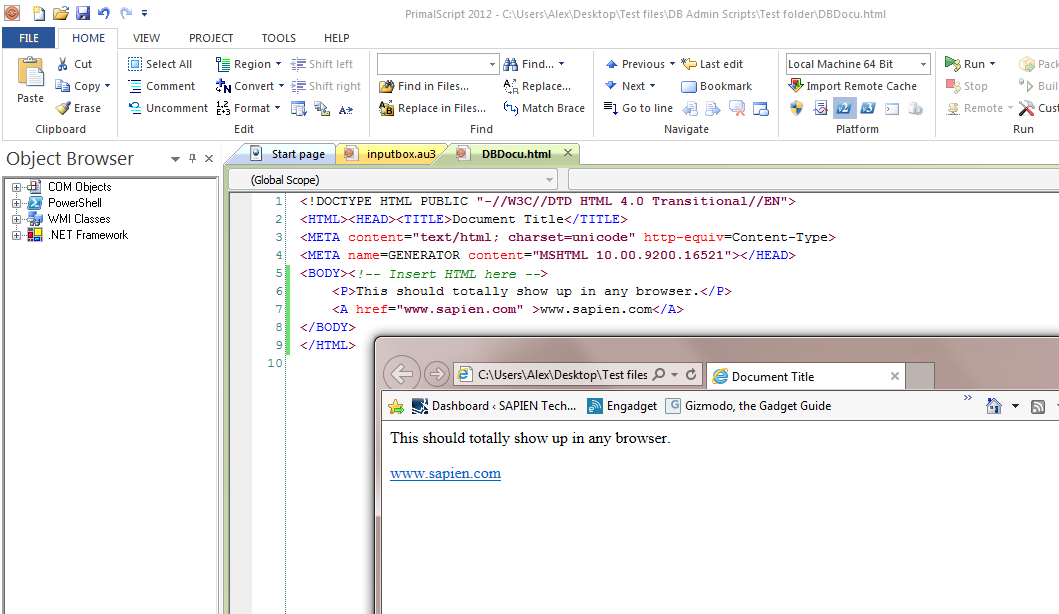The height and width of the screenshot is (614, 1059).
Task: Jump to the Last edit location
Action: [x=712, y=64]
